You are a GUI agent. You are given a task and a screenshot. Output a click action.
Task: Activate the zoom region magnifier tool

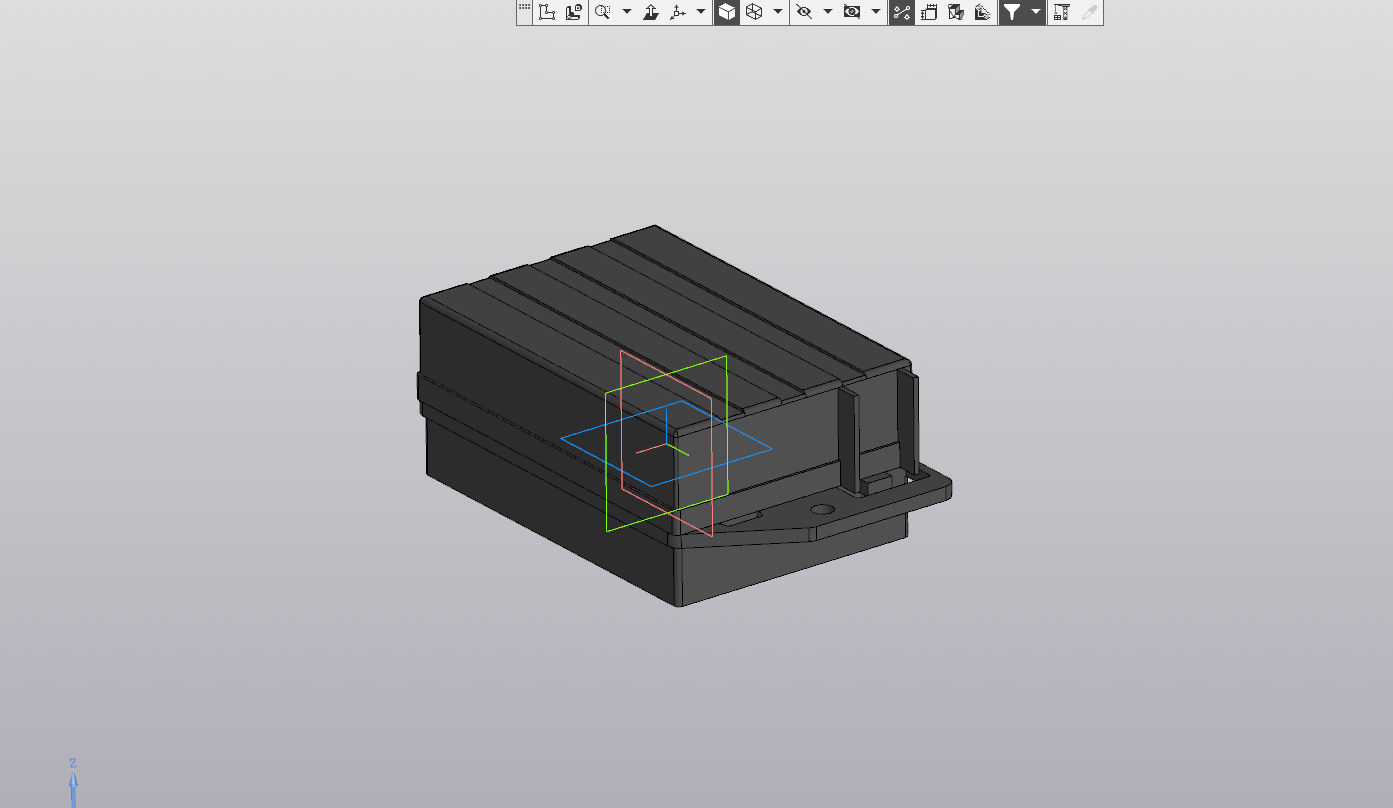pos(602,12)
